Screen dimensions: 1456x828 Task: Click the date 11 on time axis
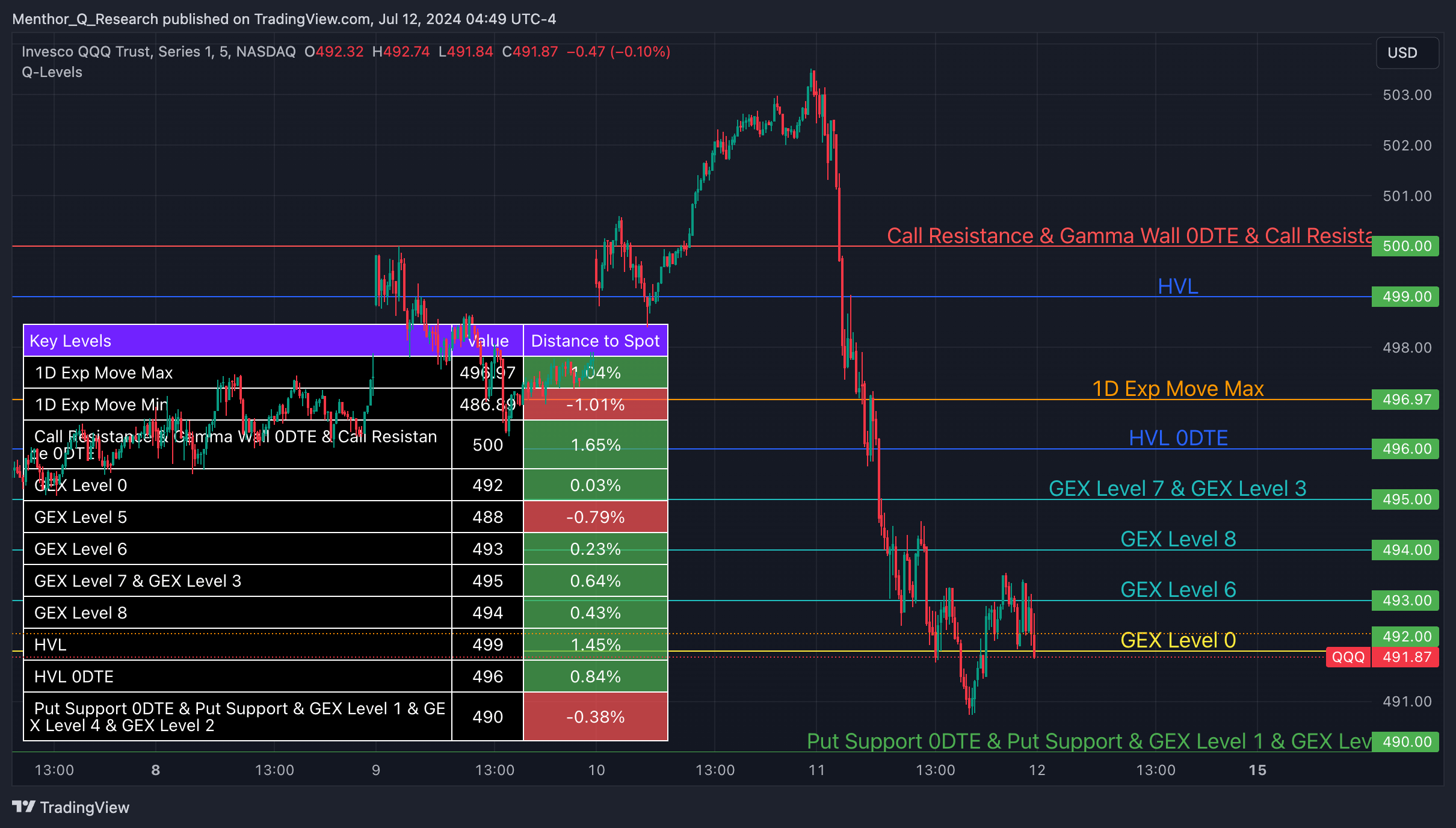pos(816,770)
